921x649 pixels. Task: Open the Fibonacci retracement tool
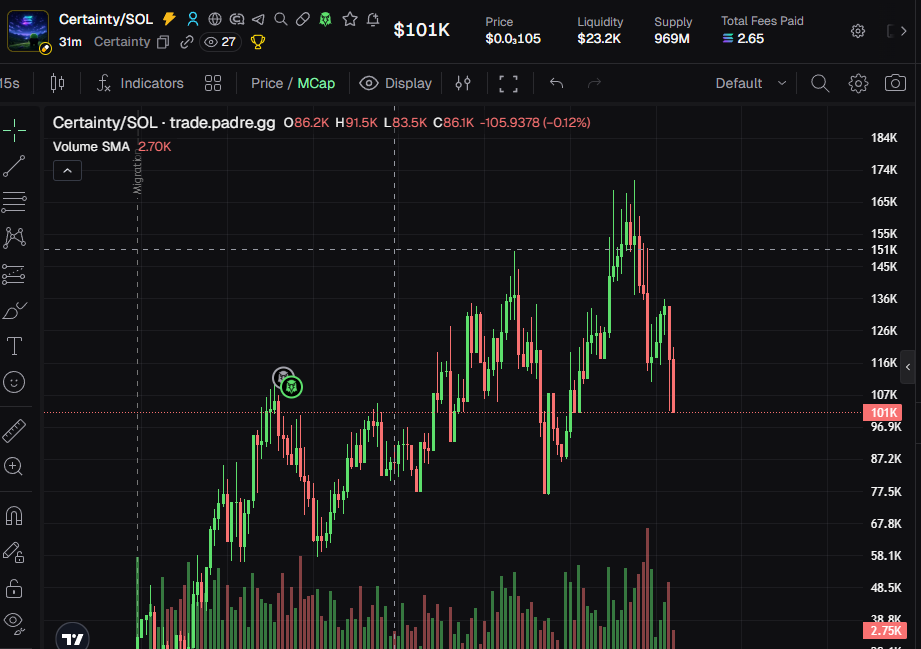[14, 202]
